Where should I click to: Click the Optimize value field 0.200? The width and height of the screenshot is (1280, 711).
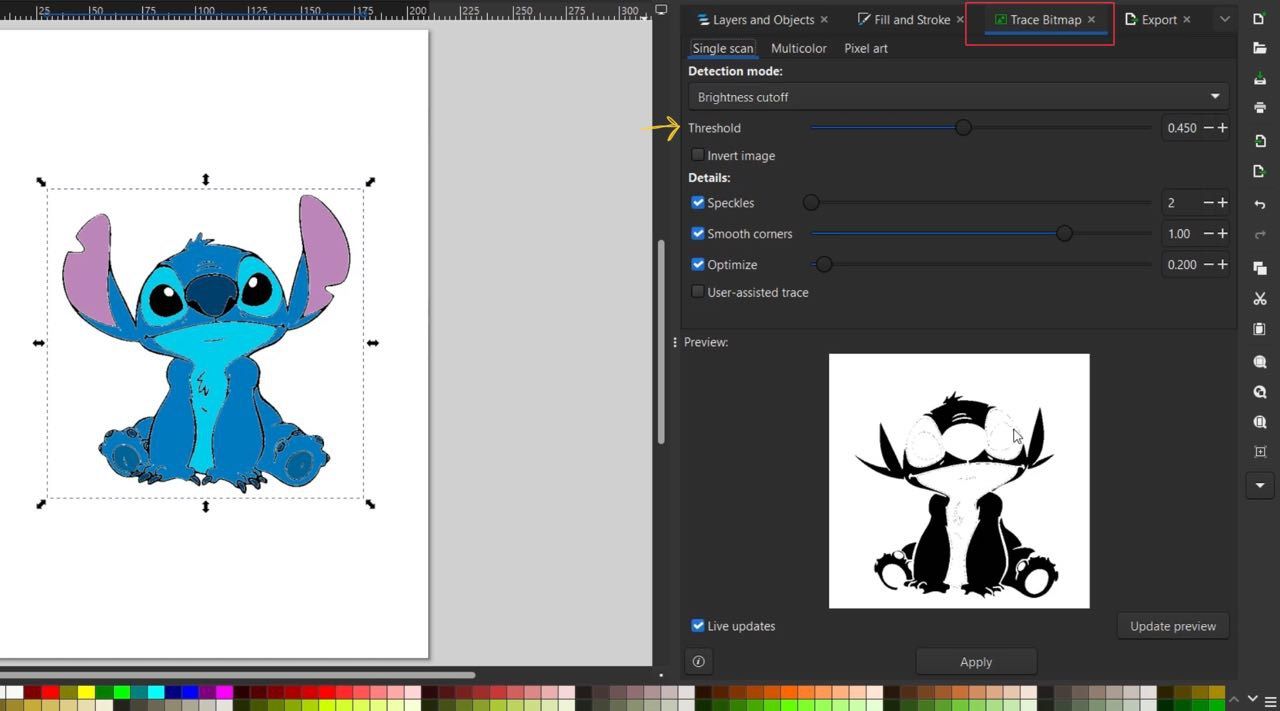[1182, 265]
